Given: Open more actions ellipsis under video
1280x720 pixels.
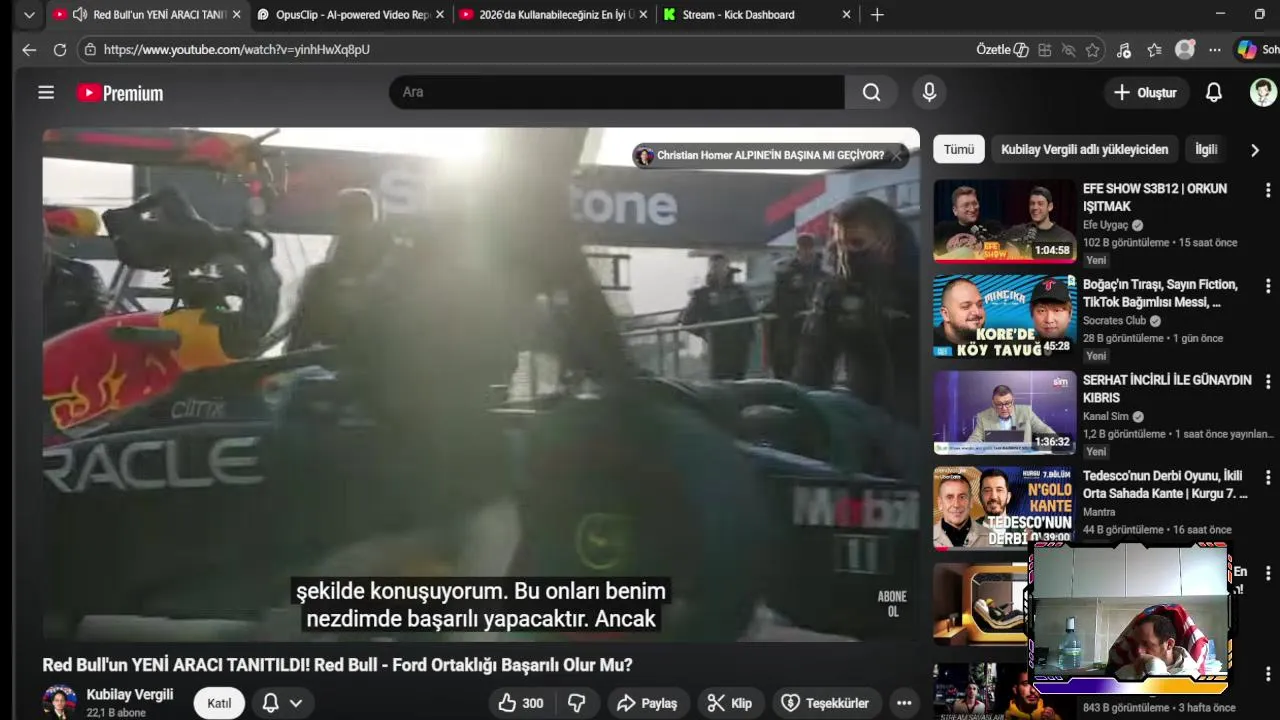Looking at the screenshot, I should pos(904,703).
